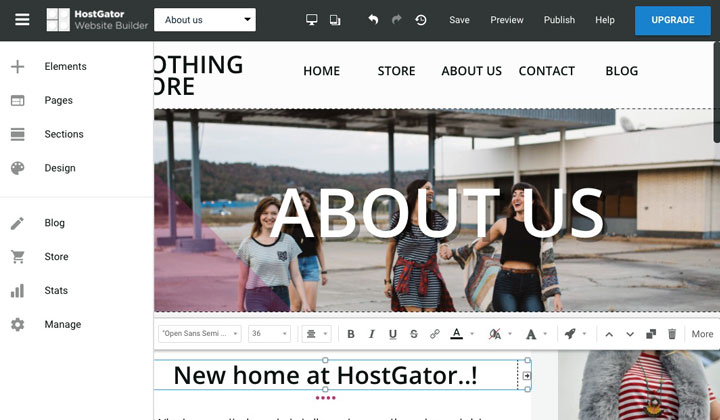Image resolution: width=720 pixels, height=420 pixels.
Task: Undo the last action
Action: click(x=373, y=19)
